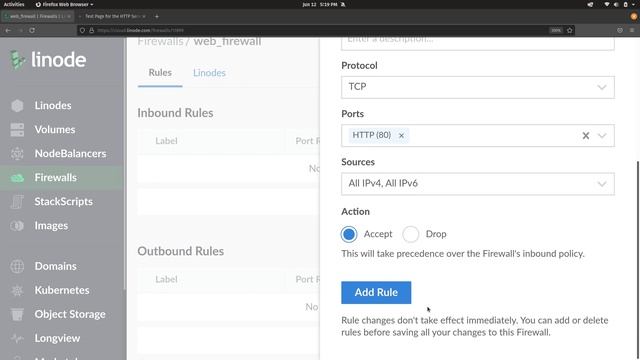640x360 pixels.
Task: Click the Kubernetes icon in the sidebar
Action: click(x=17, y=290)
